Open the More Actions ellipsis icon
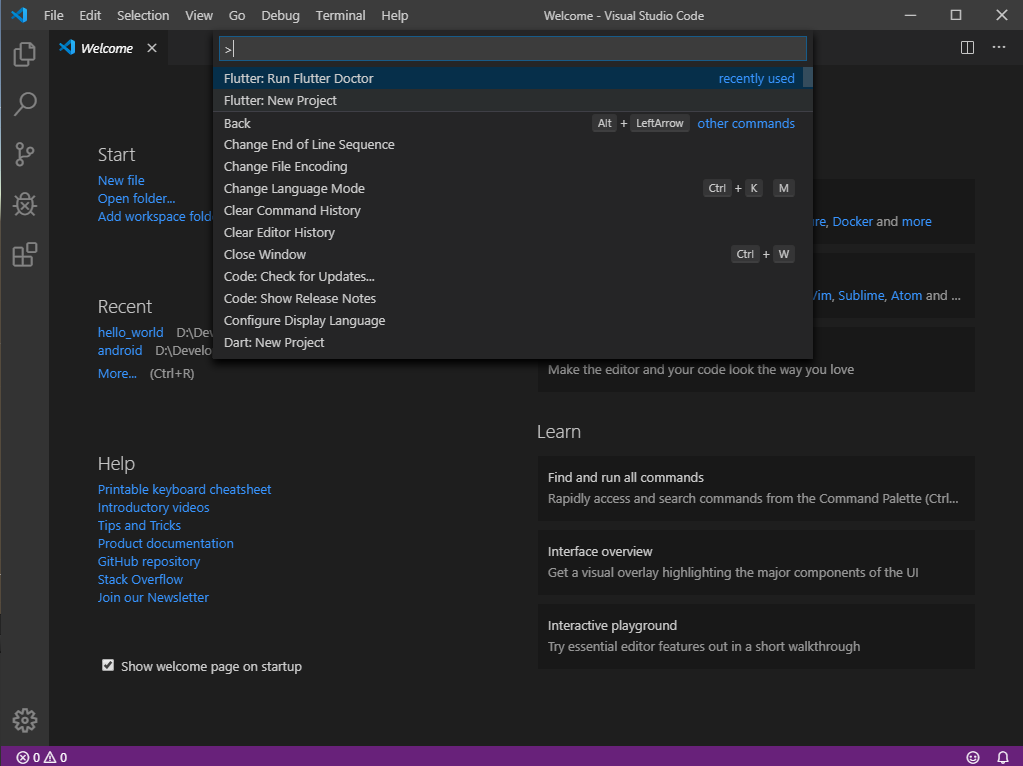The width and height of the screenshot is (1023, 766). 999,47
